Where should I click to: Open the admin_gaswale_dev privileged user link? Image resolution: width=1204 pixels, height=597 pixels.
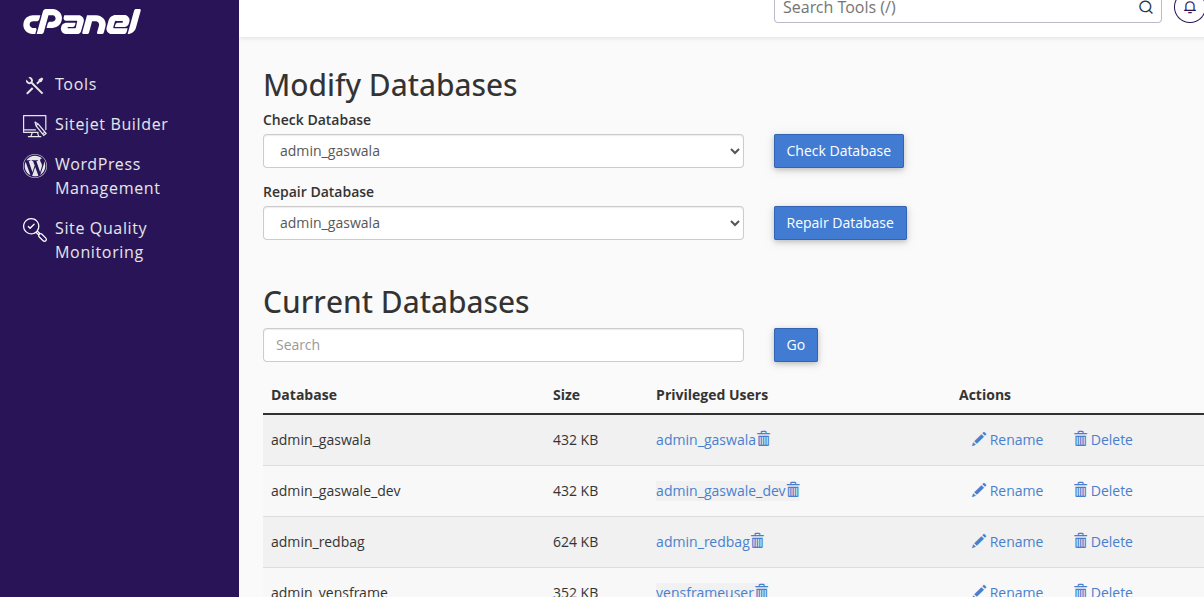coord(720,491)
